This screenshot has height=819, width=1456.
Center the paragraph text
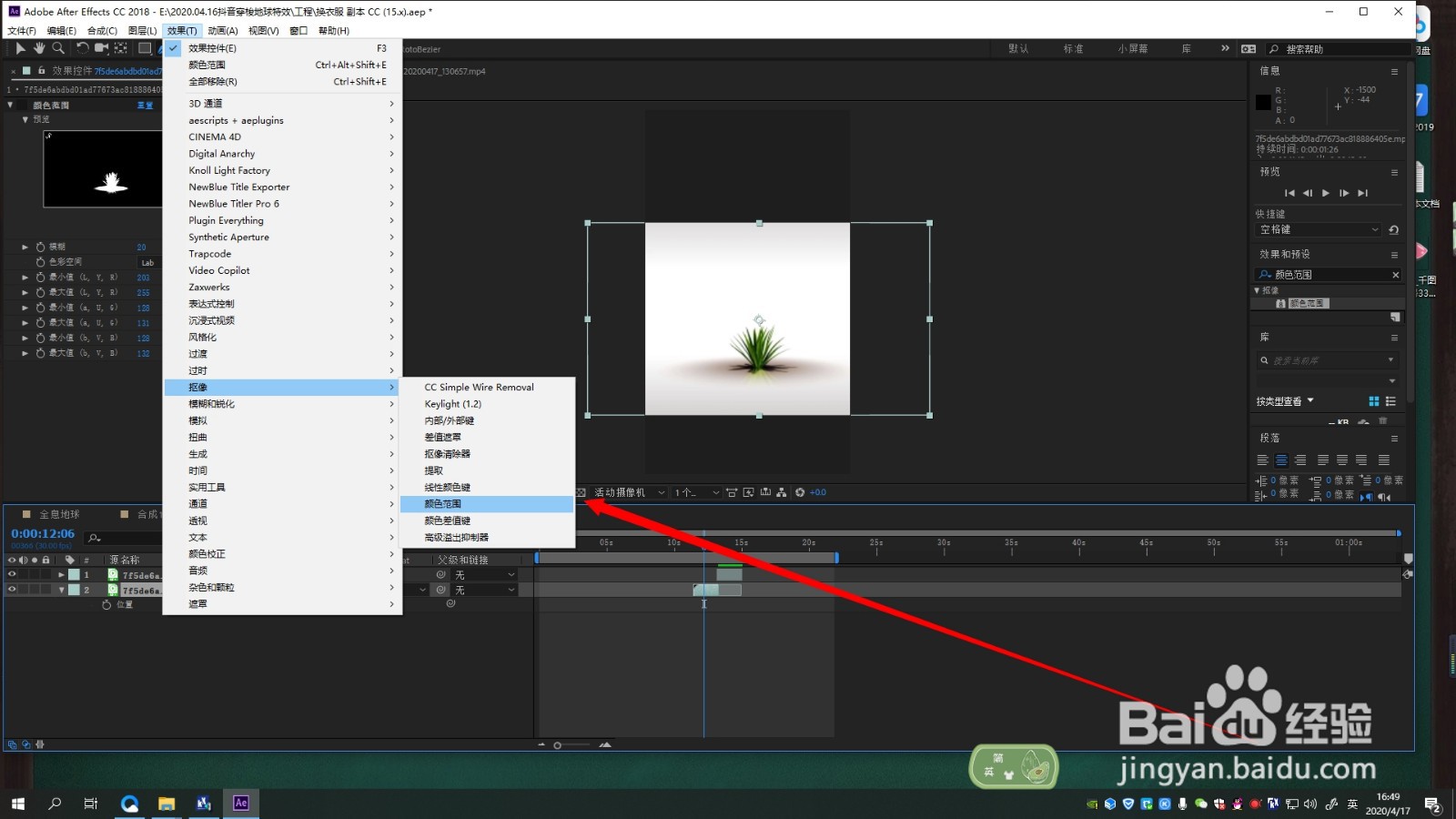1281,460
